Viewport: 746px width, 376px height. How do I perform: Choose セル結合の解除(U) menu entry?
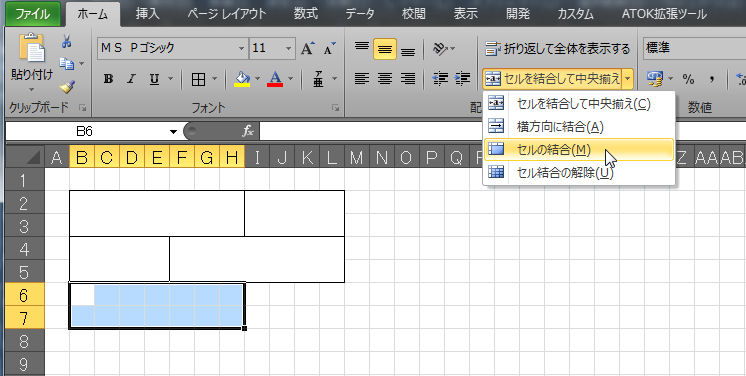point(579,172)
